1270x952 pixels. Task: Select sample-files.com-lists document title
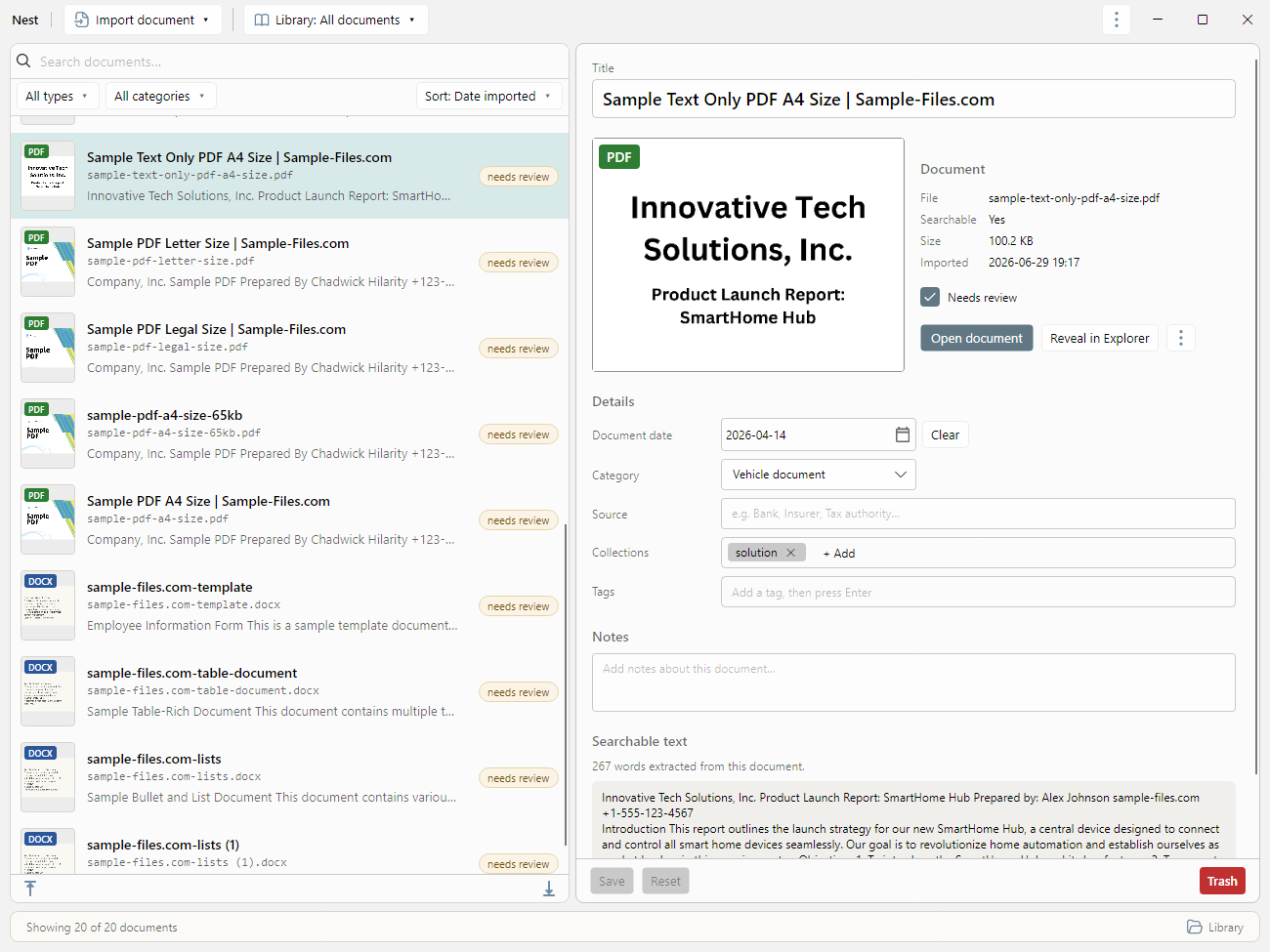[x=153, y=759]
